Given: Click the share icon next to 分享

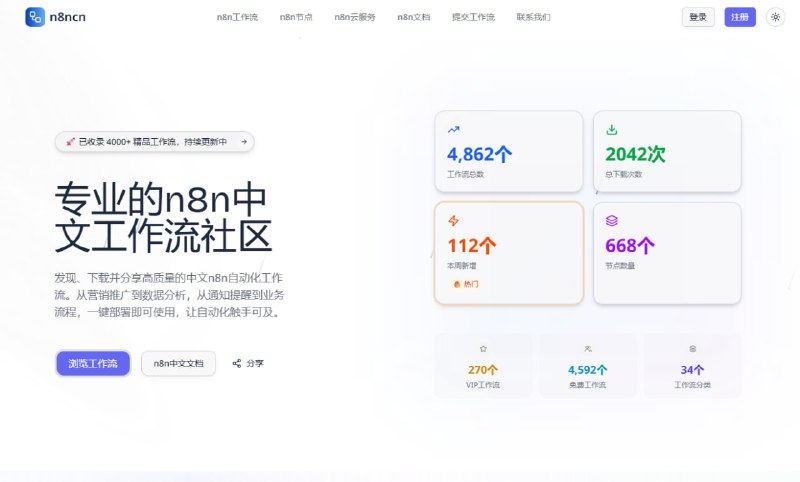Looking at the screenshot, I should coord(237,364).
